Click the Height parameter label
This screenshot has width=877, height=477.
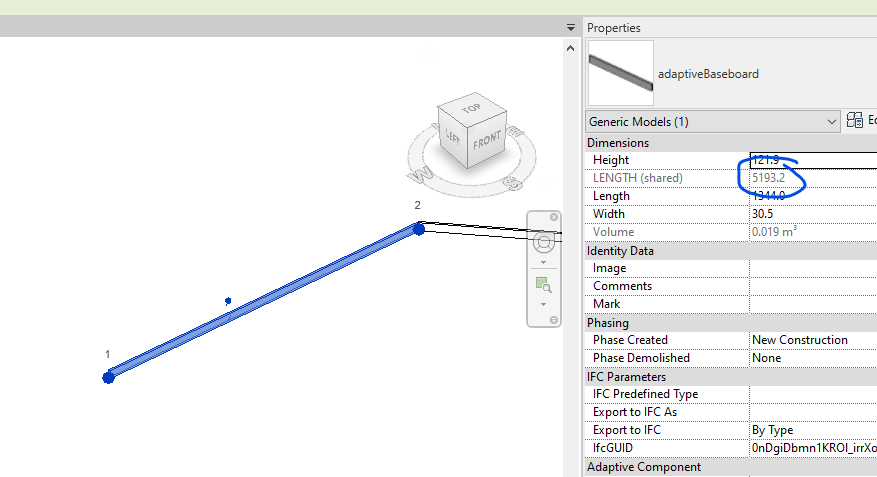(x=611, y=160)
